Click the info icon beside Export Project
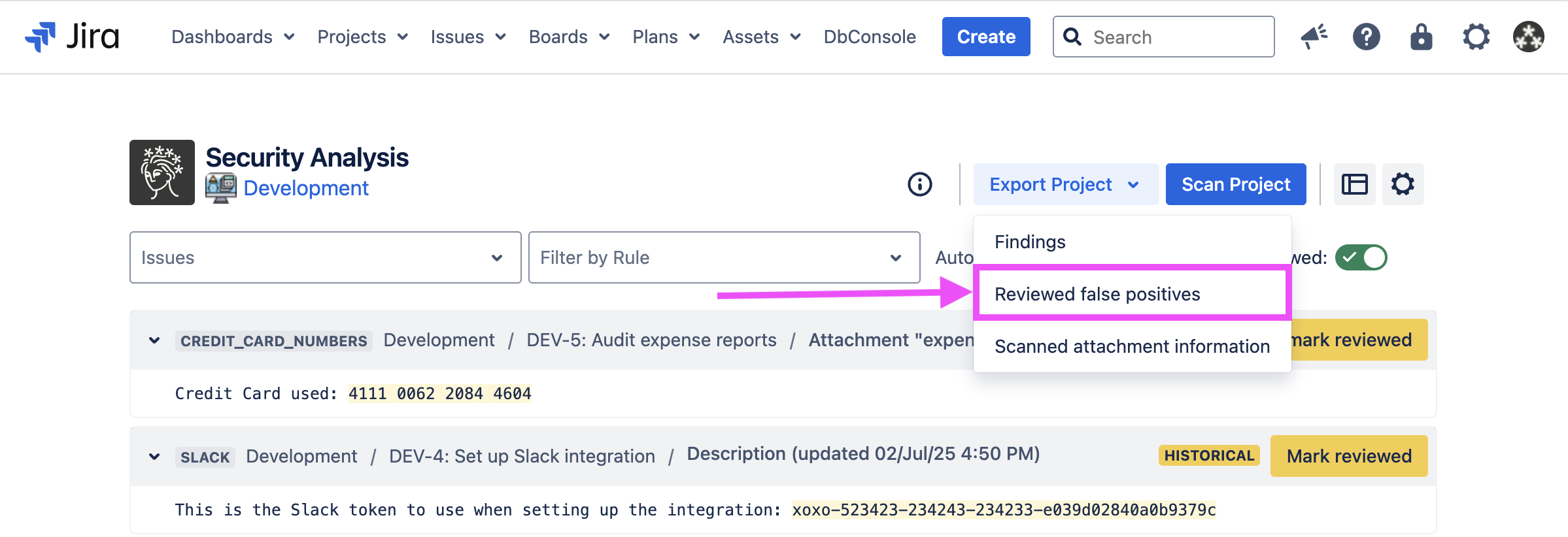1568x537 pixels. tap(919, 184)
